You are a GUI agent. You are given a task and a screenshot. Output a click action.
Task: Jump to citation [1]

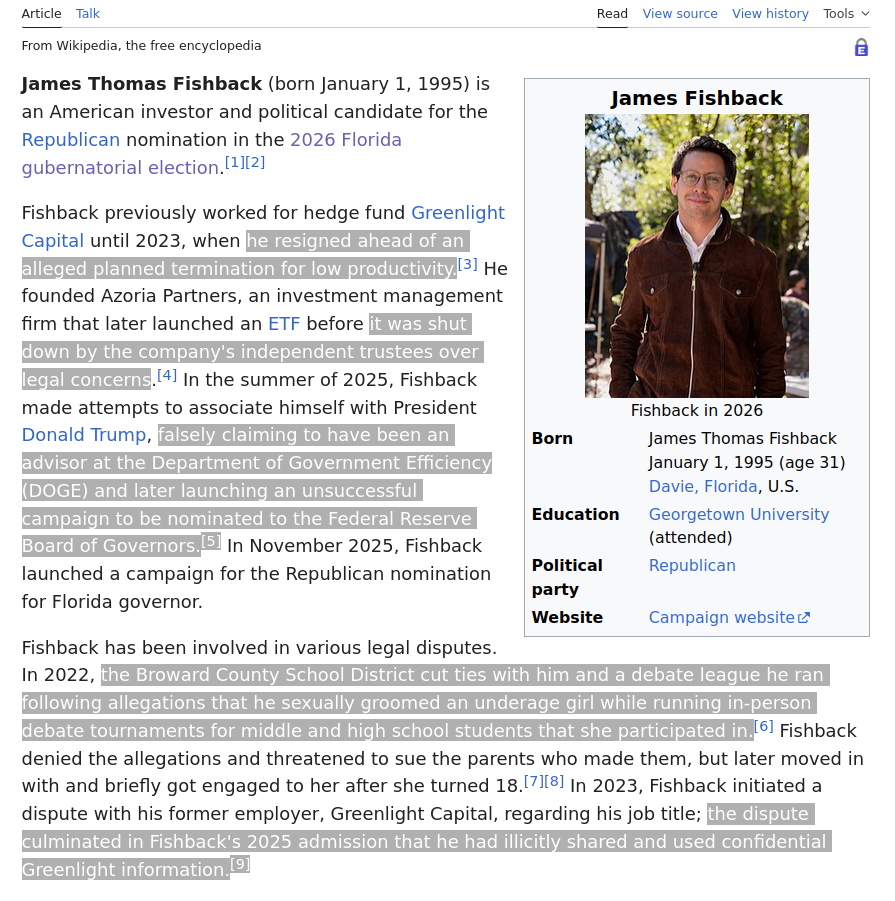coord(234,163)
